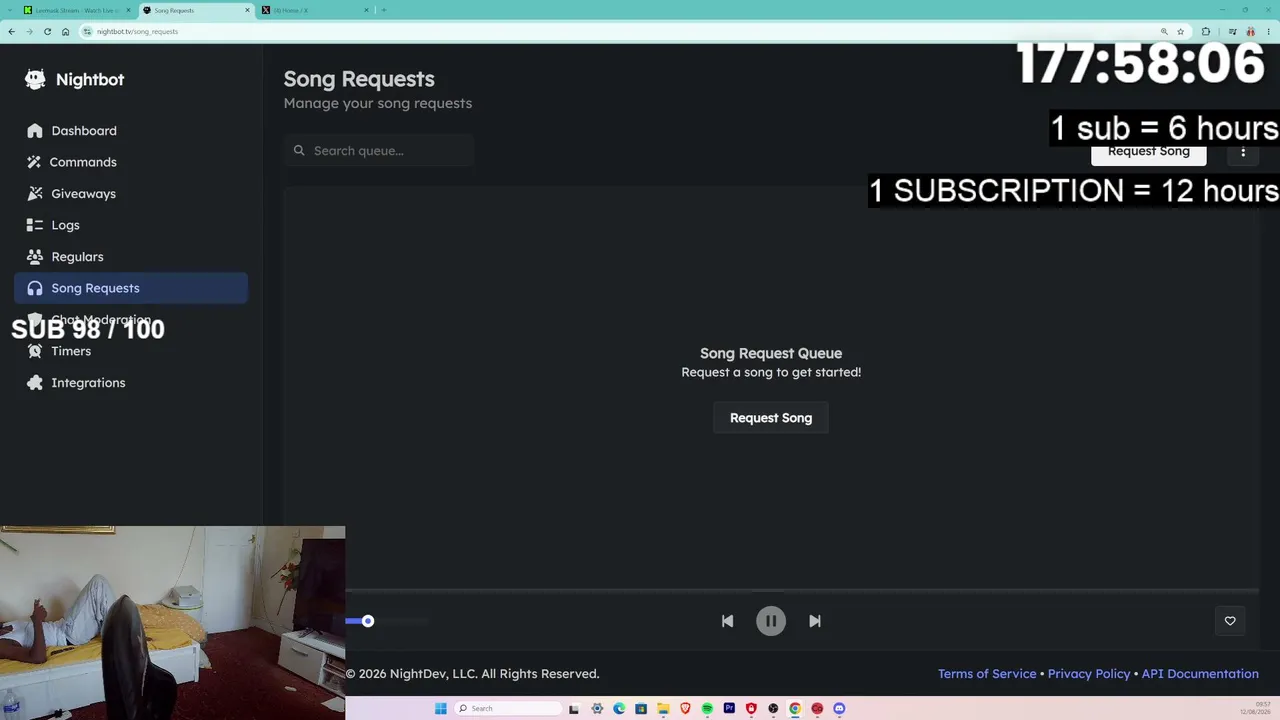Open OBS Studio from the taskbar
The height and width of the screenshot is (720, 1280).
pyautogui.click(x=773, y=709)
